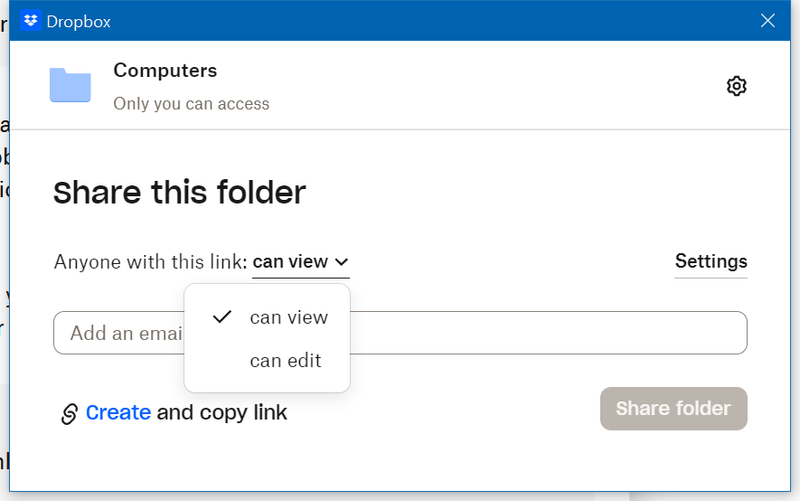
Task: Click the blue Computers folder icon
Action: 70,85
